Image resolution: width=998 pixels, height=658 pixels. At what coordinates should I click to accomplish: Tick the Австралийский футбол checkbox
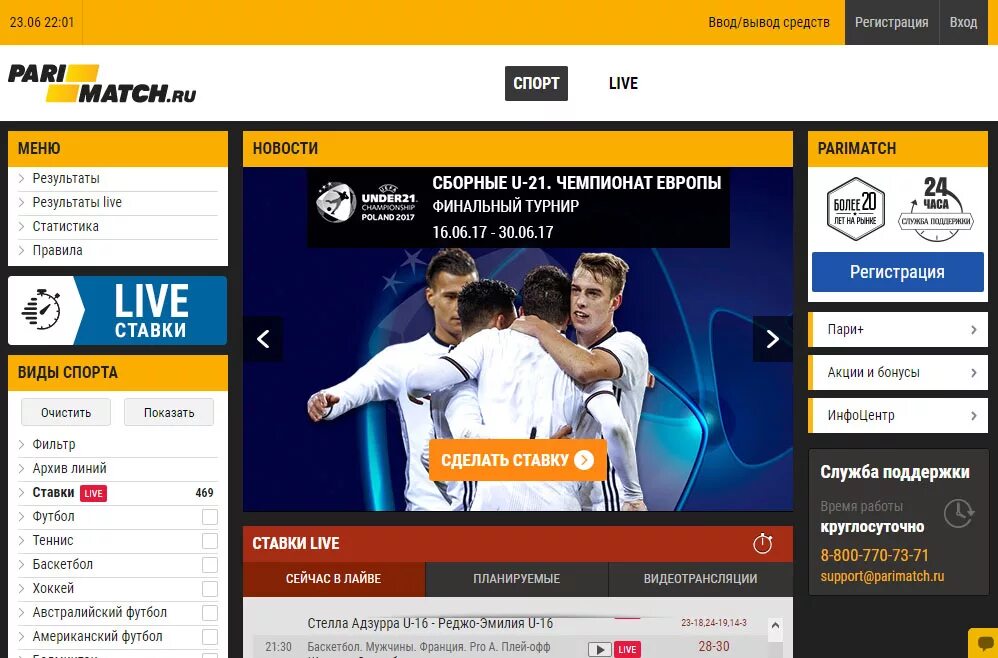pyautogui.click(x=209, y=613)
